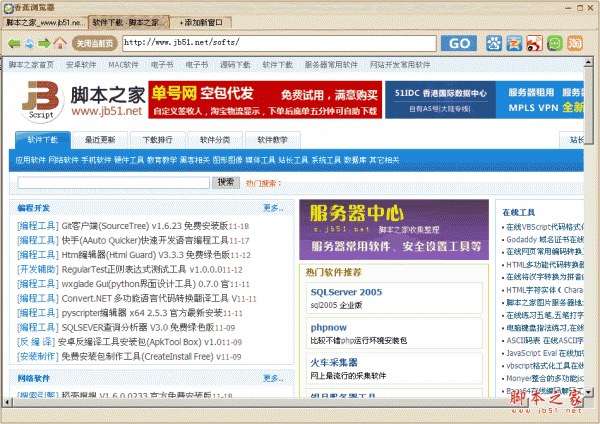Open 快手(AAuto Quicker) download link

click(x=145, y=241)
